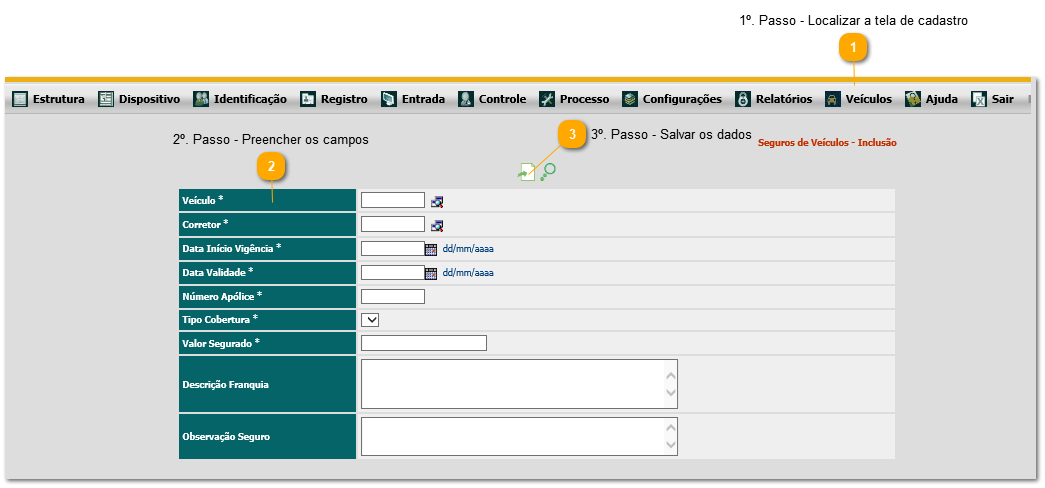Click Observação Seguro scrollbar up arrow
This screenshot has width=1045, height=488.
[x=671, y=429]
